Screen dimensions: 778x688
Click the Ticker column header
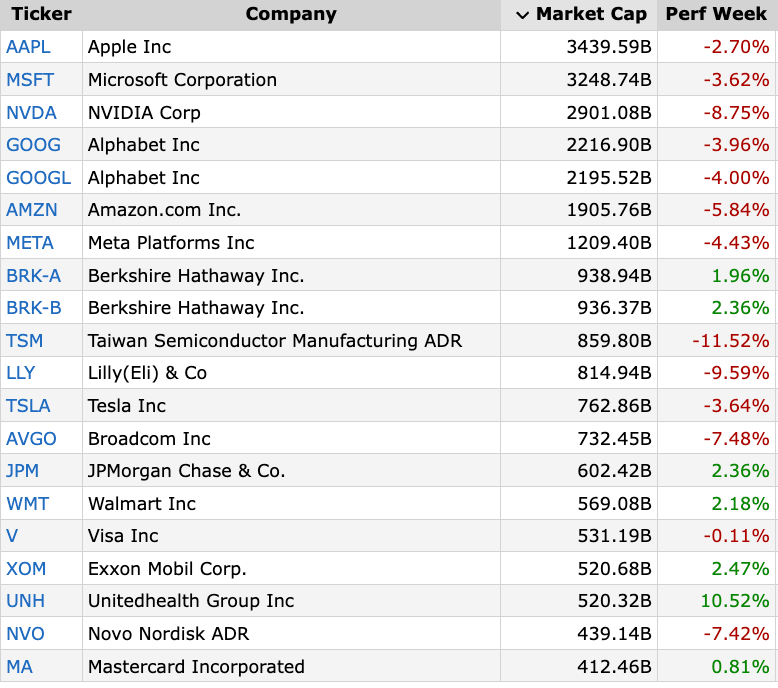[x=41, y=14]
